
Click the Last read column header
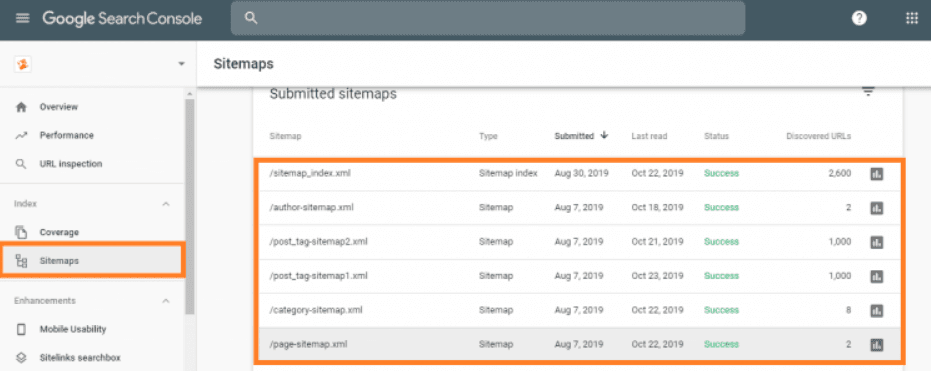pyautogui.click(x=649, y=136)
